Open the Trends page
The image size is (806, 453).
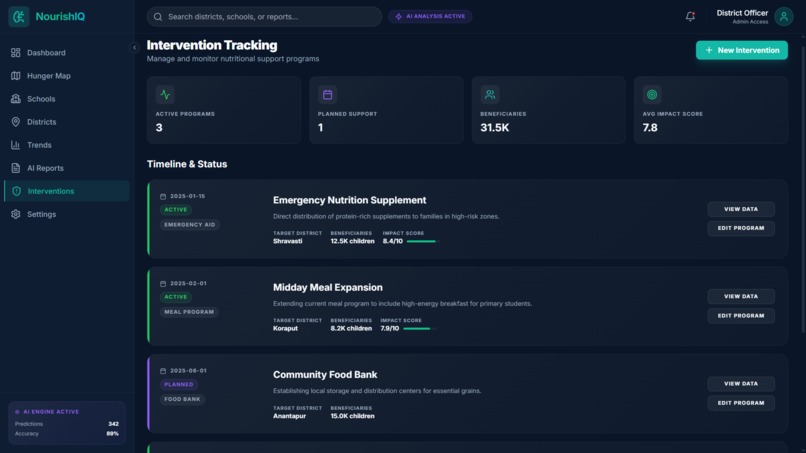[67, 145]
